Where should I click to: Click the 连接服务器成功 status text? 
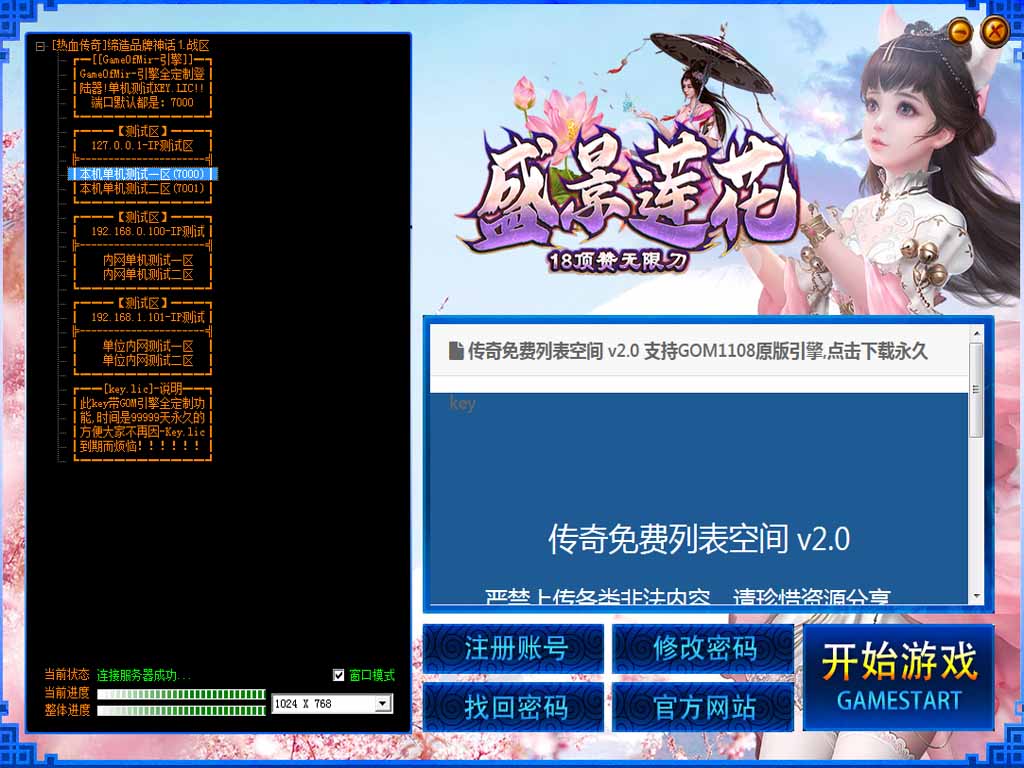144,675
